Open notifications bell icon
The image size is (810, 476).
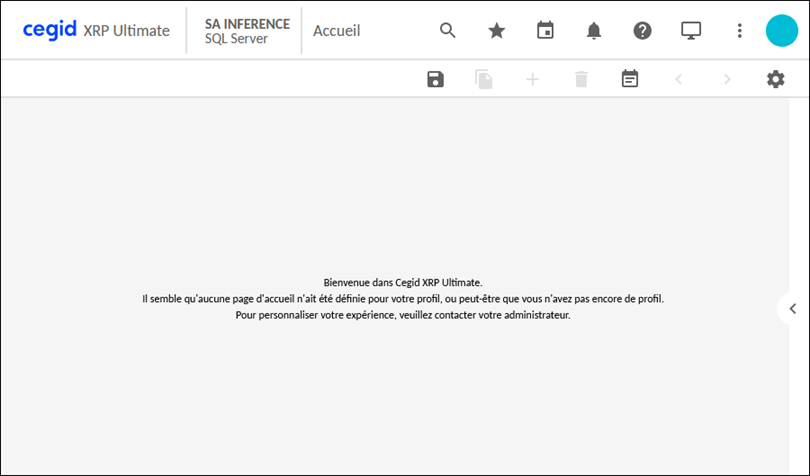pos(594,30)
